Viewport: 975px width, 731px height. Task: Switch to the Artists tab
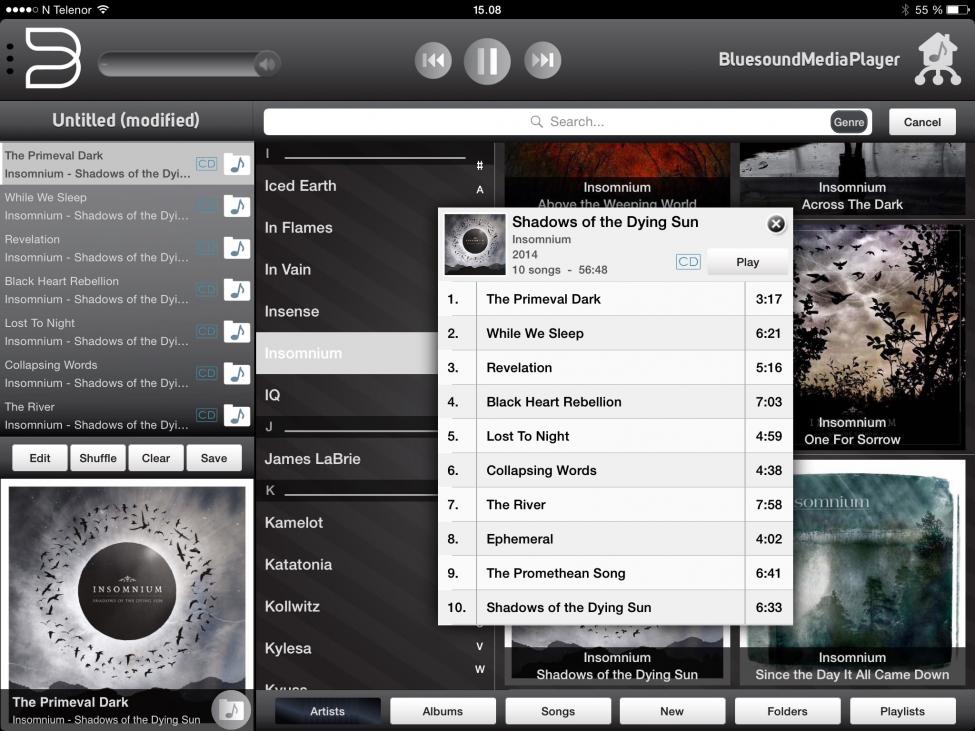(328, 711)
